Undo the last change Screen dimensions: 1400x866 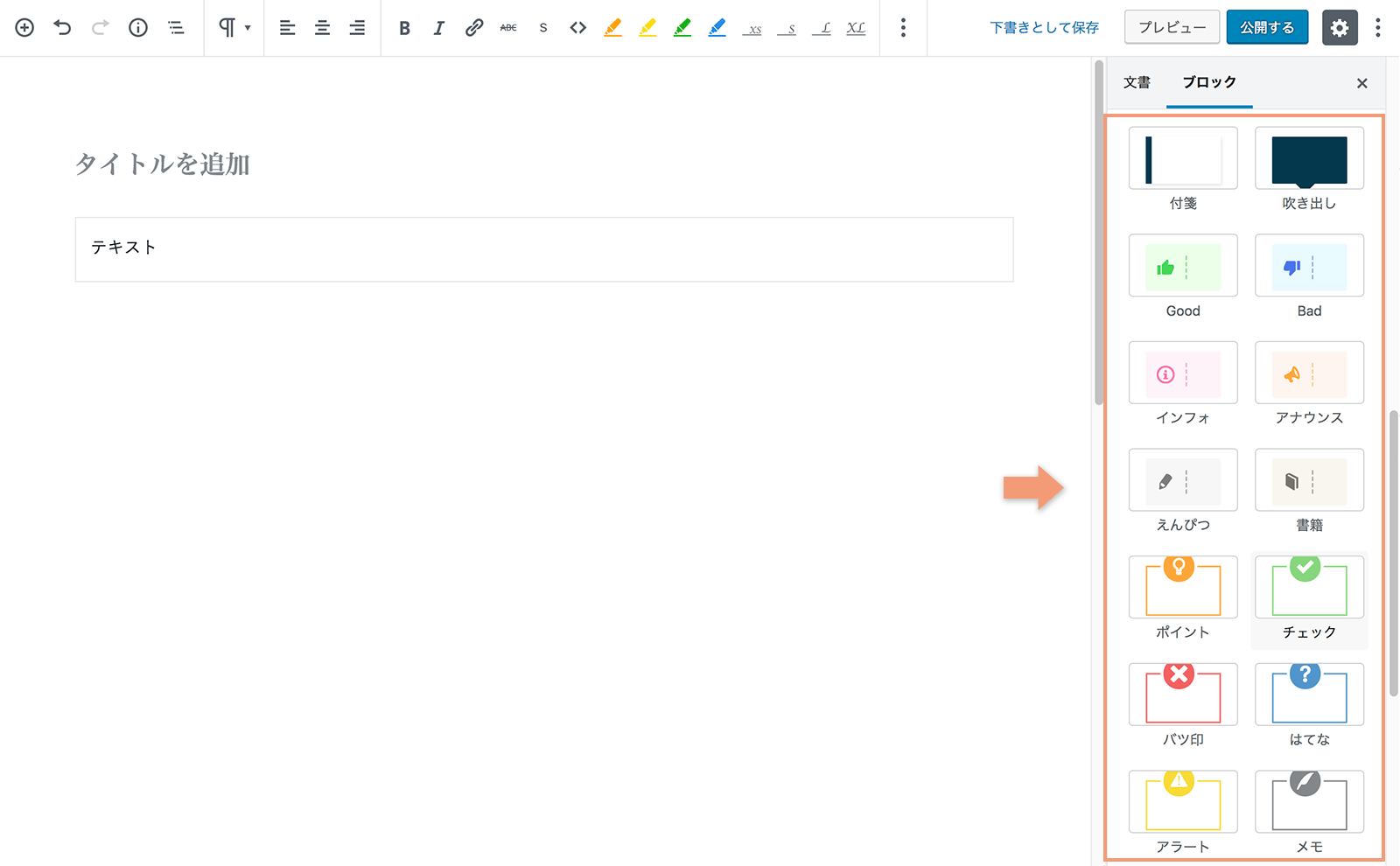point(62,28)
